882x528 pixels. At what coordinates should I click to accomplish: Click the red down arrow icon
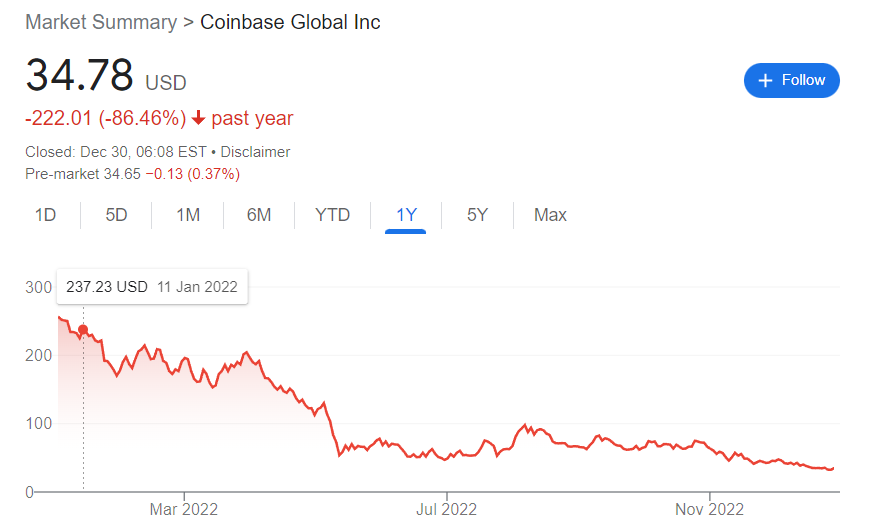click(x=198, y=118)
